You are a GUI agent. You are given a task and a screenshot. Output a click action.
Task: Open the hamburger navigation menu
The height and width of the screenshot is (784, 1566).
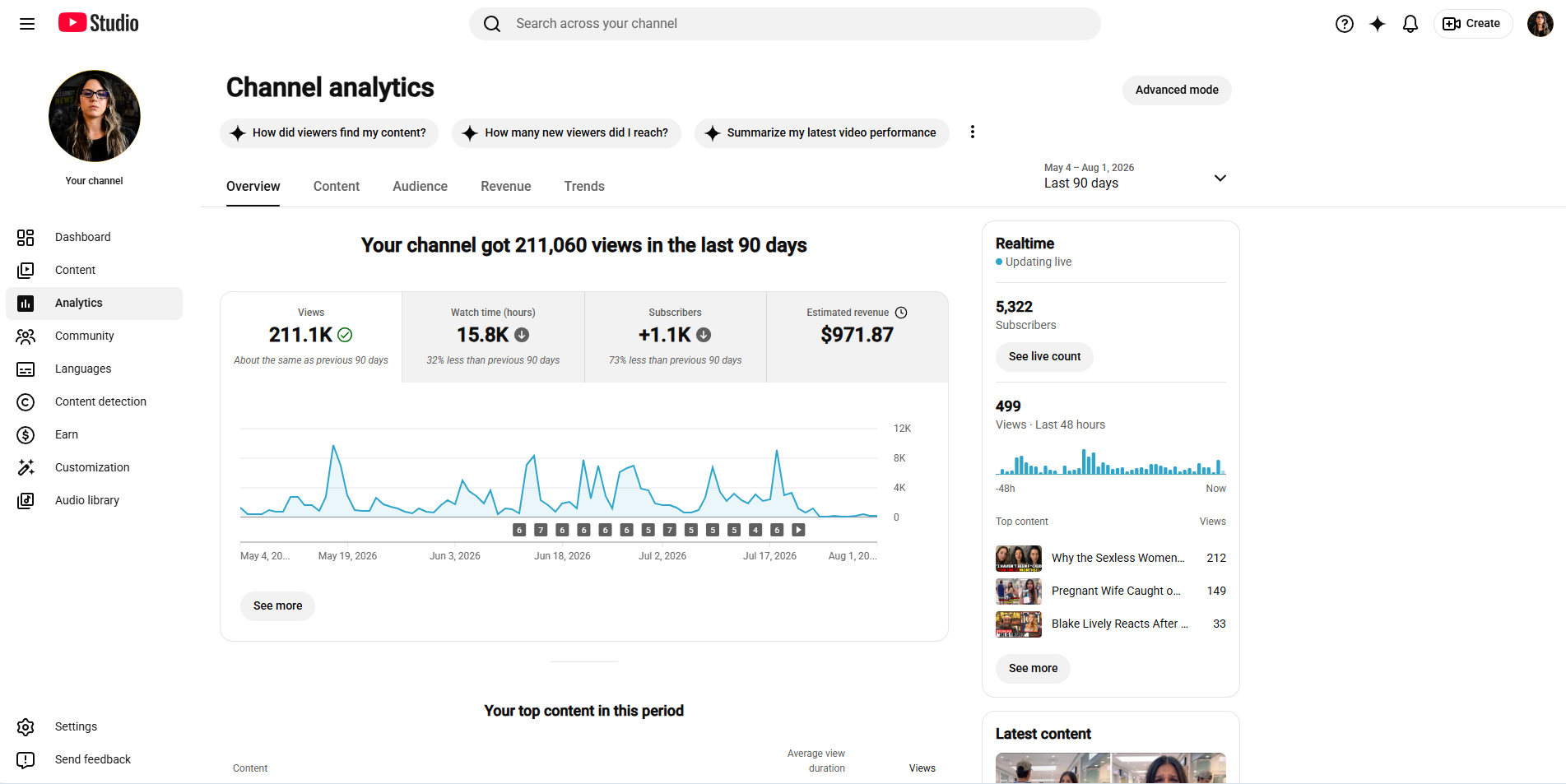point(27,24)
